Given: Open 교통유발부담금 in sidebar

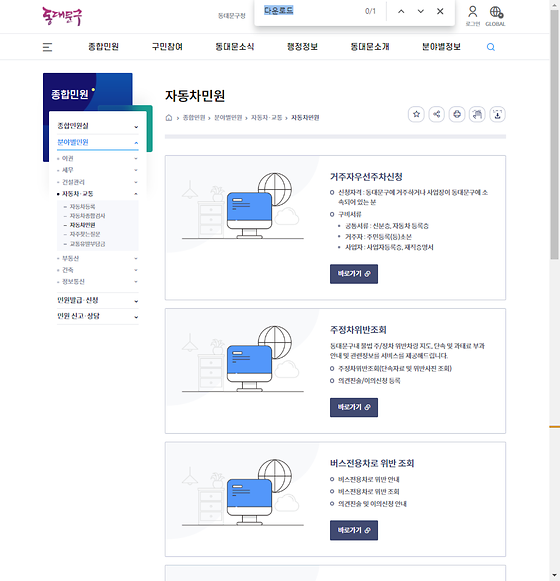Looking at the screenshot, I should 87,244.
